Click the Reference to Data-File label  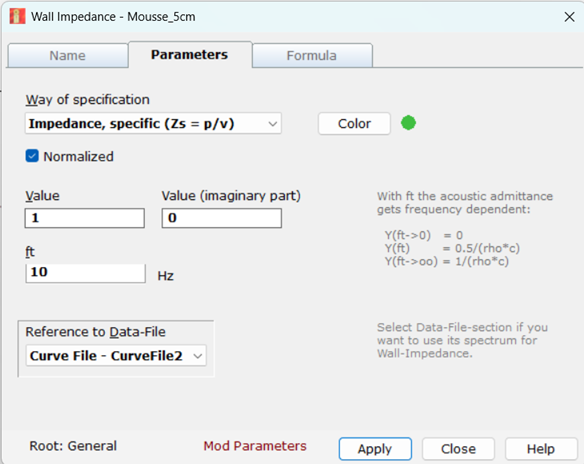pyautogui.click(x=95, y=332)
